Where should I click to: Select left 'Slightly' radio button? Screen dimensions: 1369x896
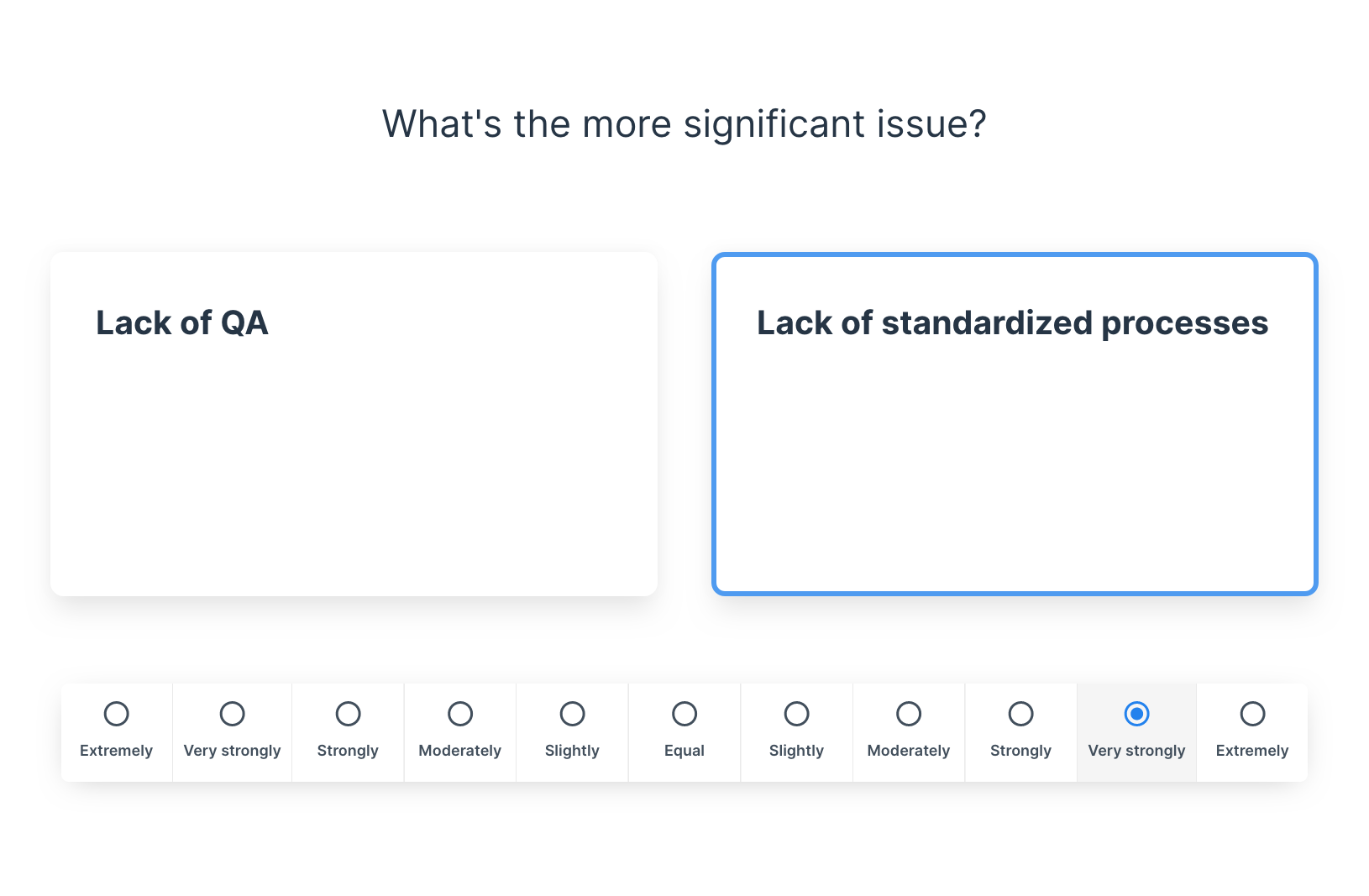click(572, 714)
